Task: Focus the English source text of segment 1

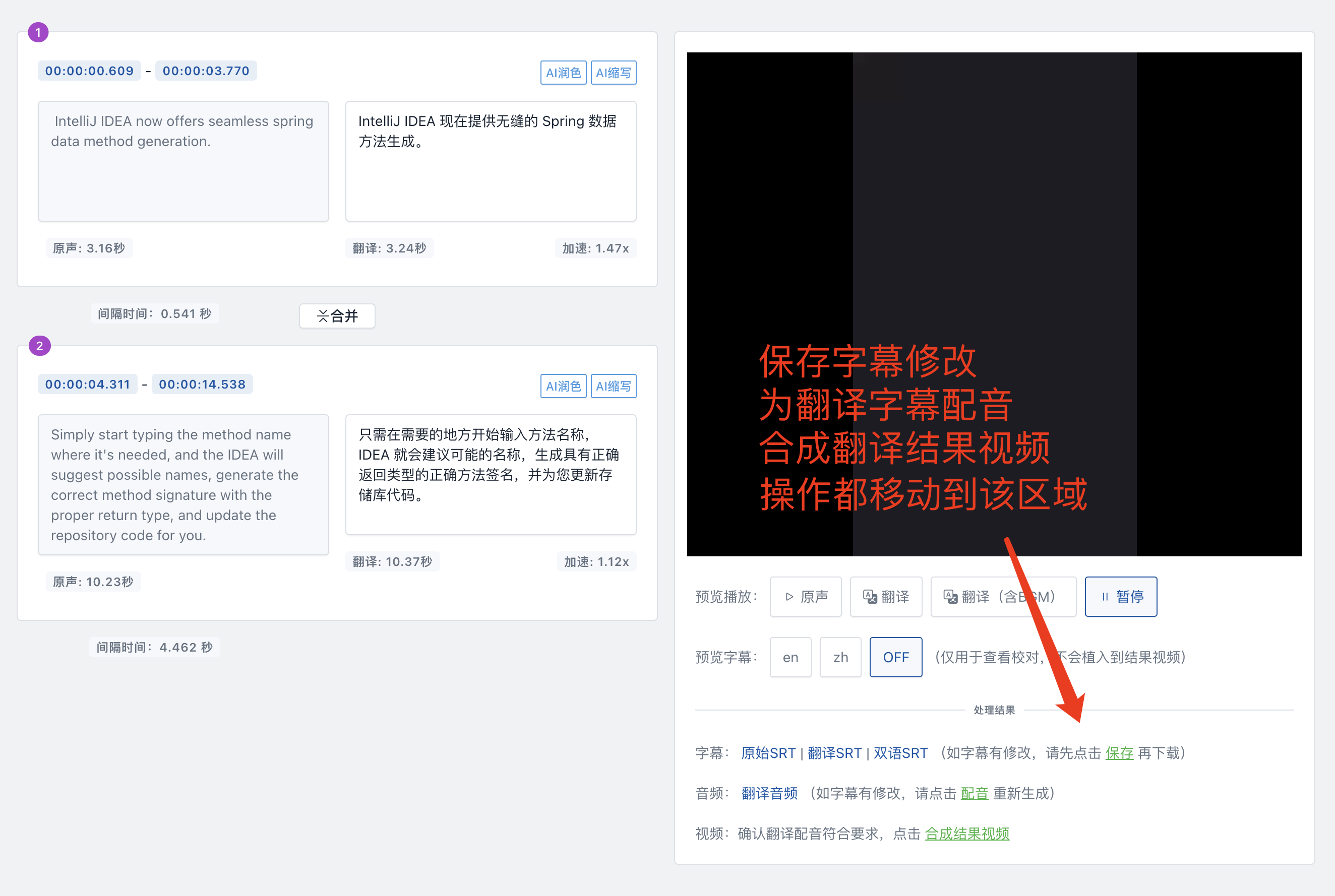Action: click(184, 161)
